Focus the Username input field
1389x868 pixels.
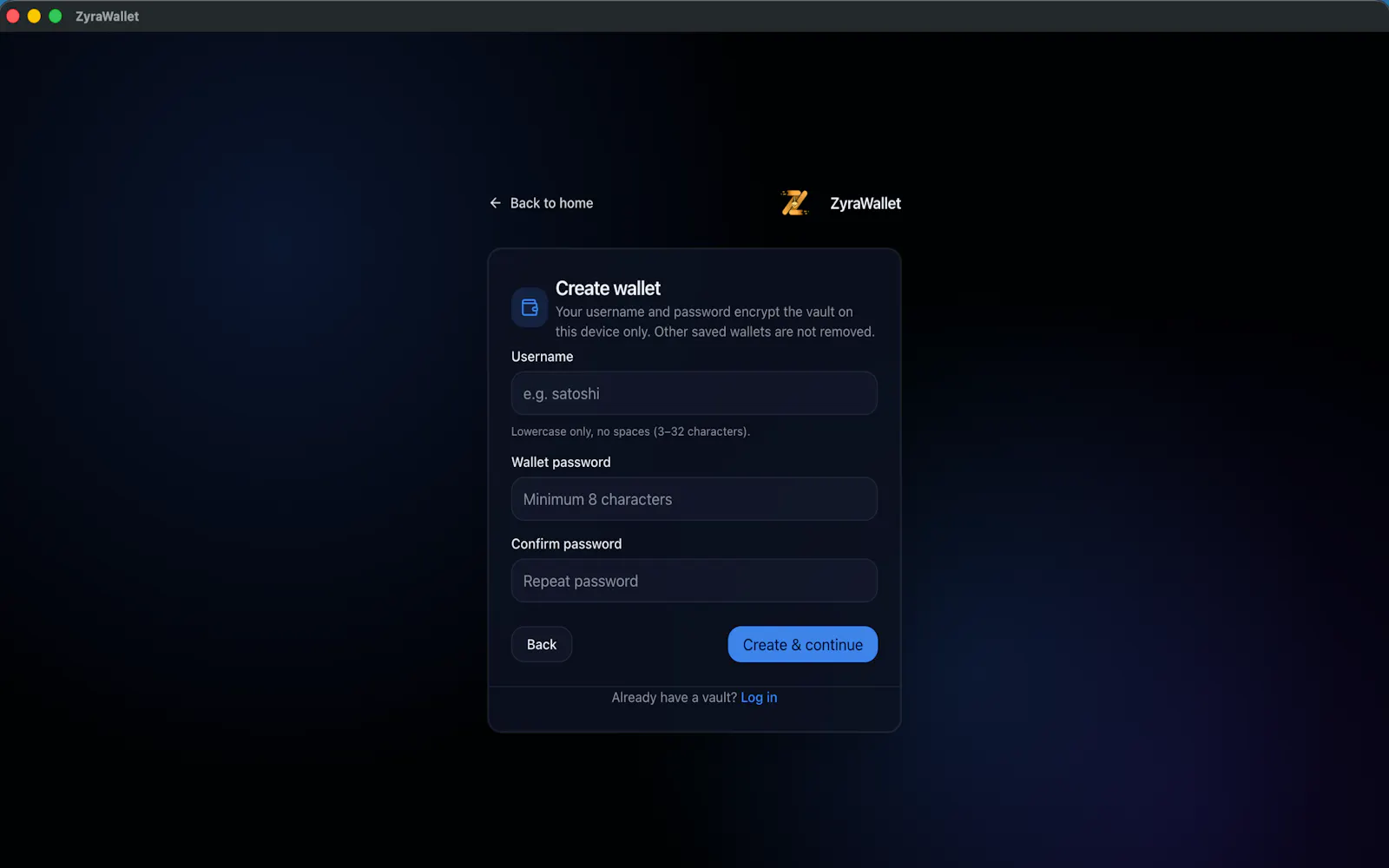click(694, 393)
